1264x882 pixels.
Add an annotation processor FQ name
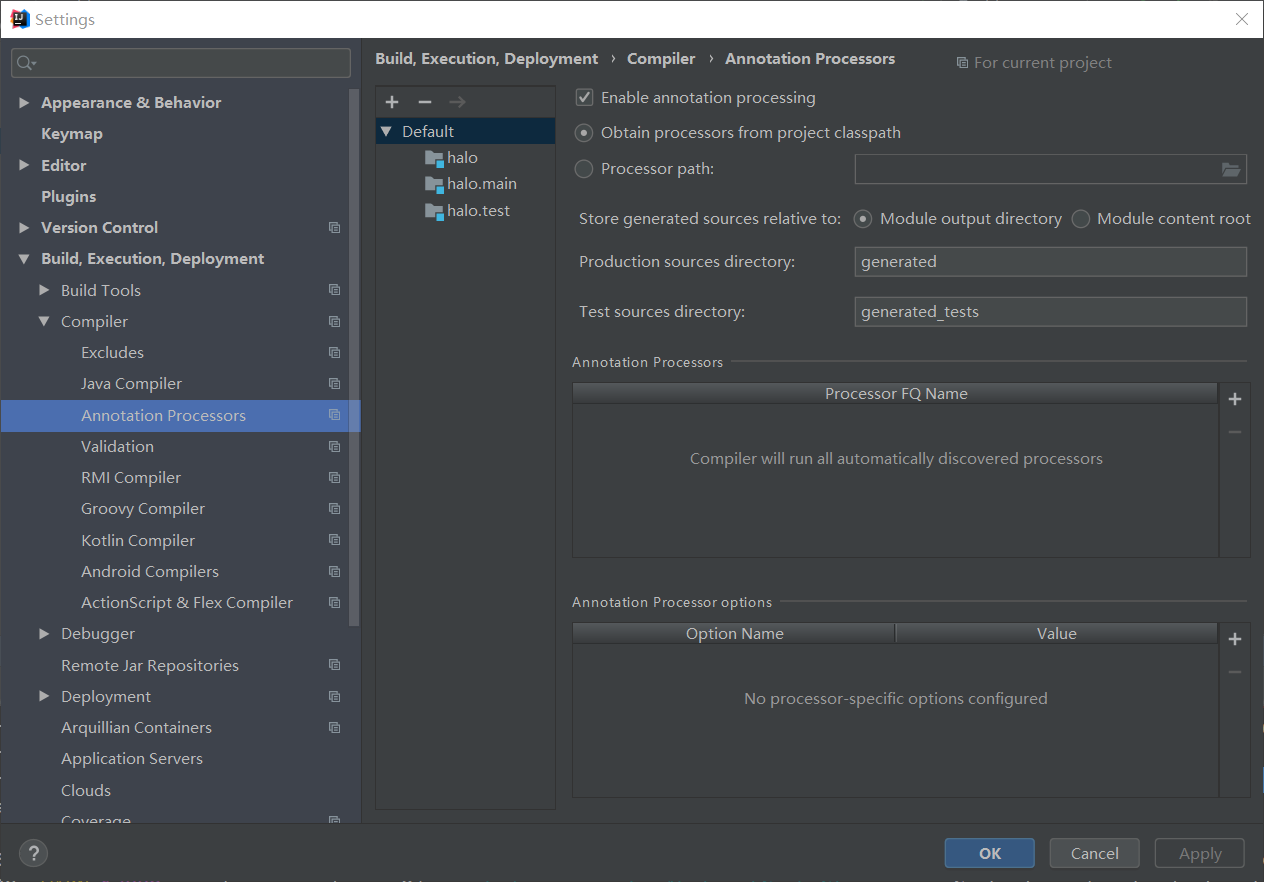click(x=1235, y=399)
